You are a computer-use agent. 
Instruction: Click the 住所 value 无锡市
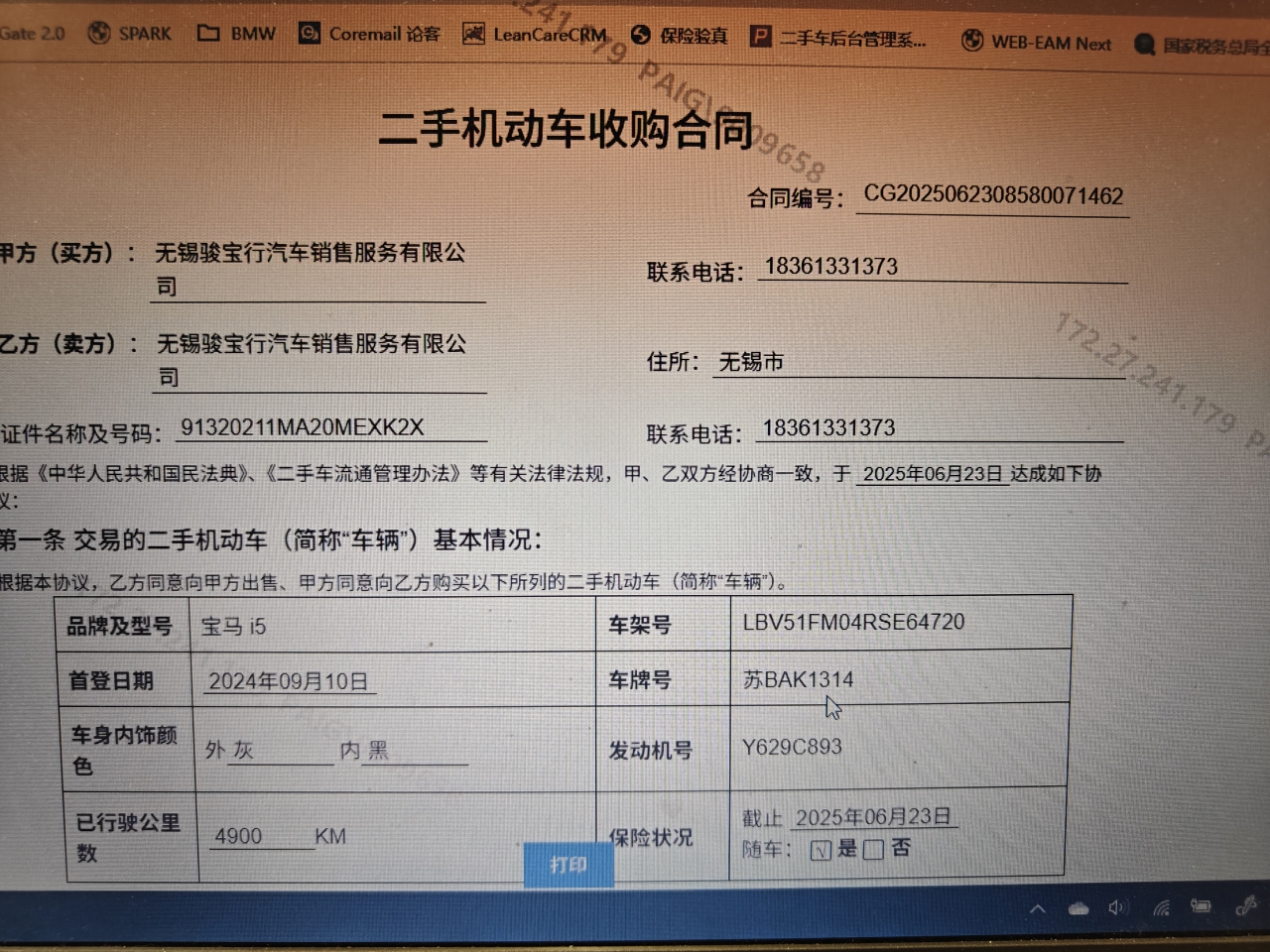751,362
